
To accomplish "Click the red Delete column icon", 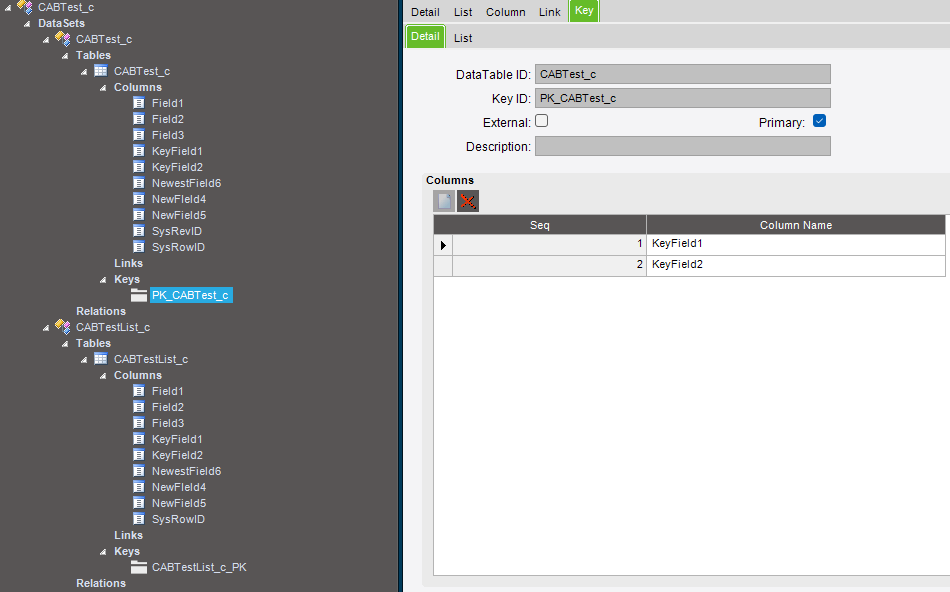I will coord(468,201).
